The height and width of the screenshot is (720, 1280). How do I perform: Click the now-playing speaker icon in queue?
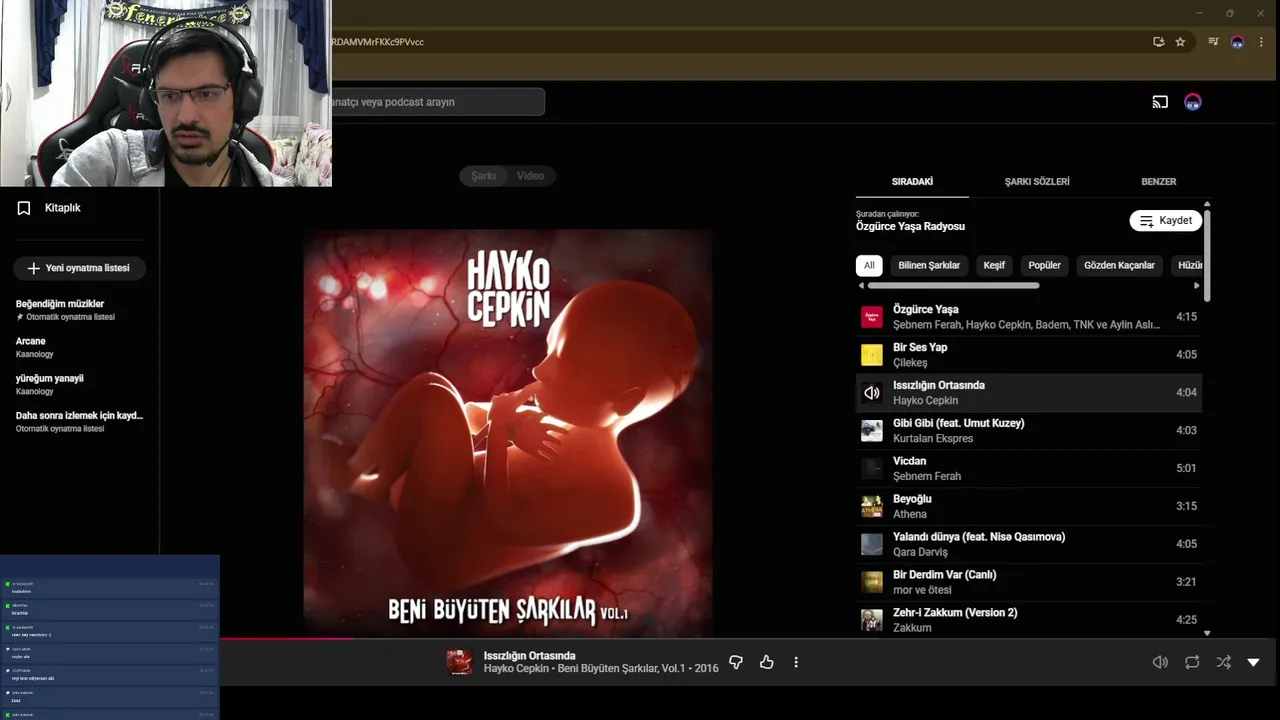tap(872, 393)
